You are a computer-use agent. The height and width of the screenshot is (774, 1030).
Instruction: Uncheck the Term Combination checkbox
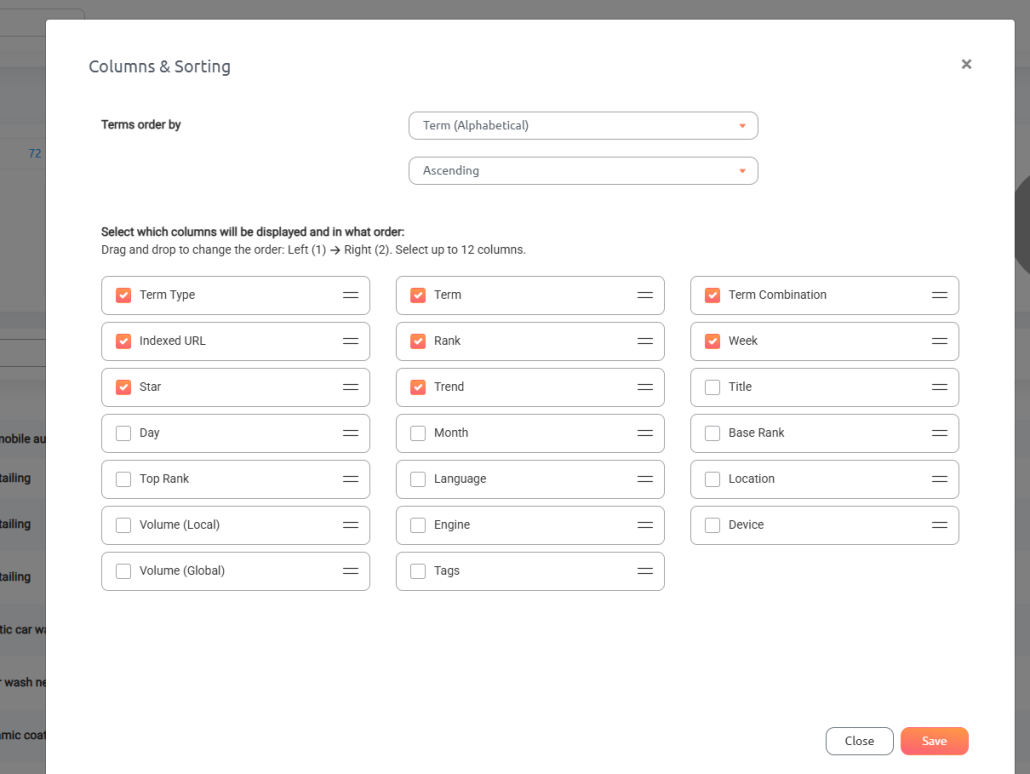712,295
